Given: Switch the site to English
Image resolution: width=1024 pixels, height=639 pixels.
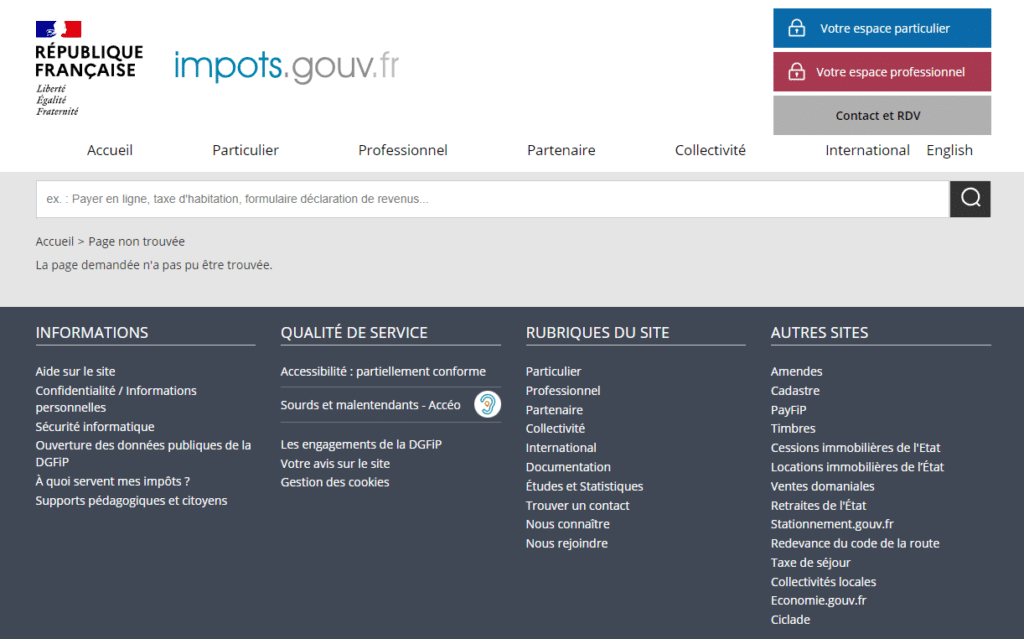Looking at the screenshot, I should (949, 150).
